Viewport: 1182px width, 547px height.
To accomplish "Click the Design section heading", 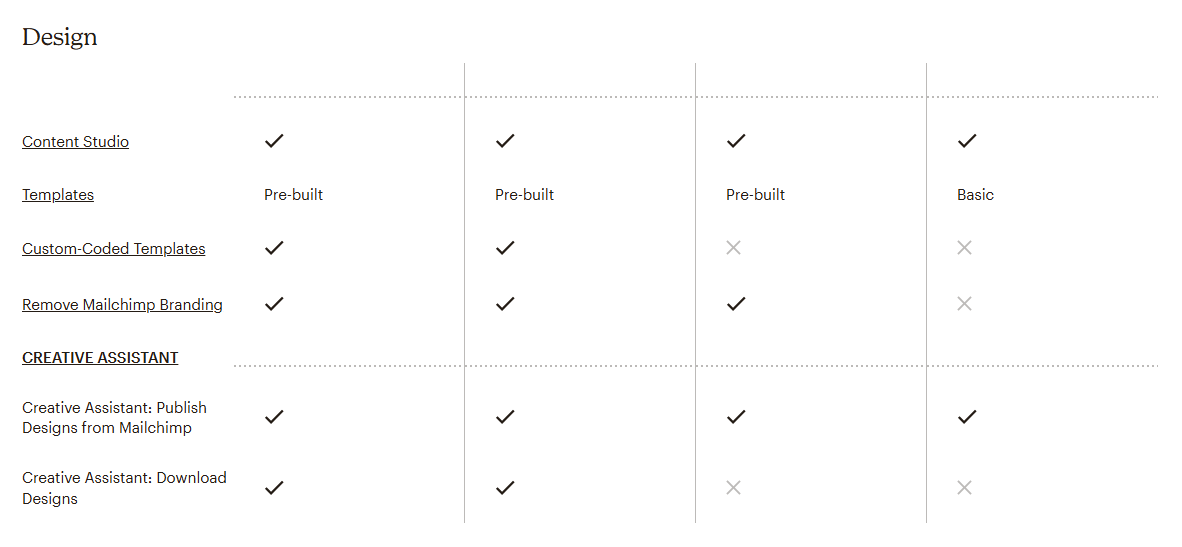I will pos(60,37).
